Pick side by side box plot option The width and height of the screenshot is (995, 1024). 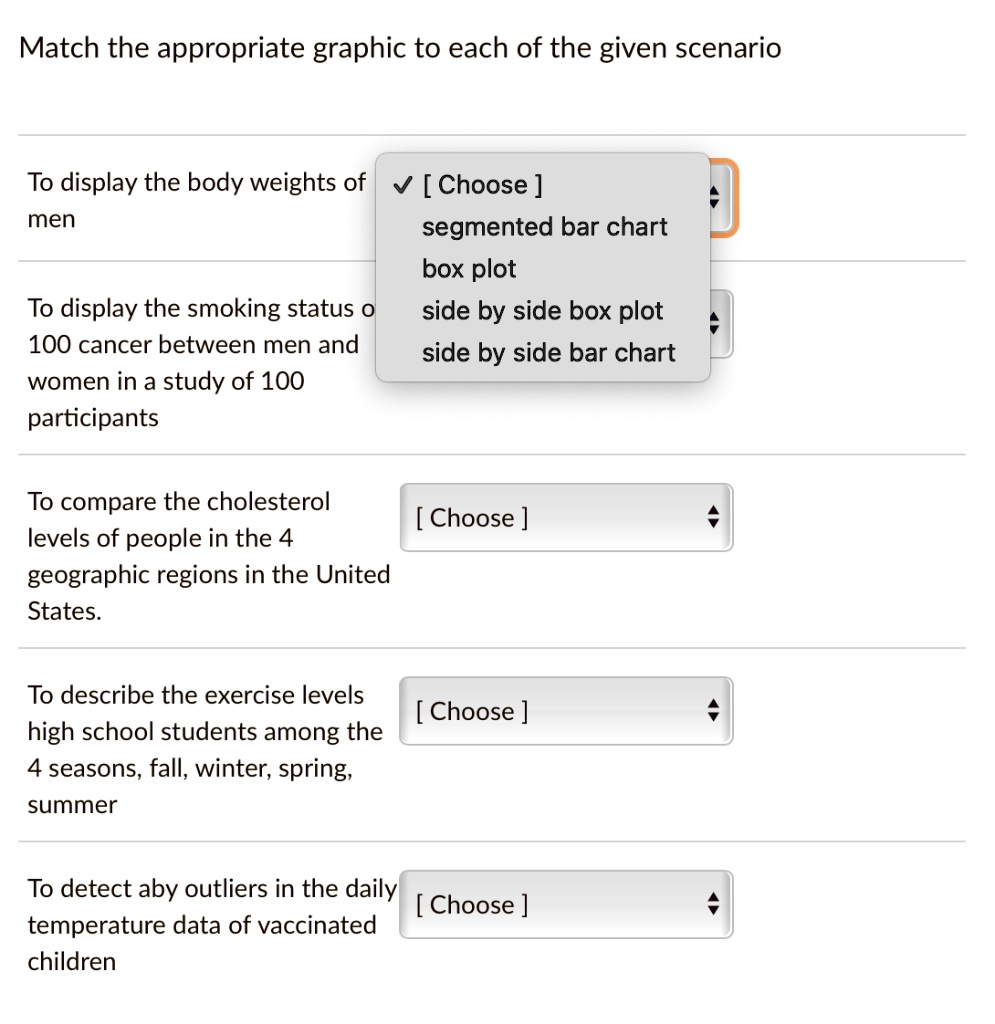click(542, 310)
